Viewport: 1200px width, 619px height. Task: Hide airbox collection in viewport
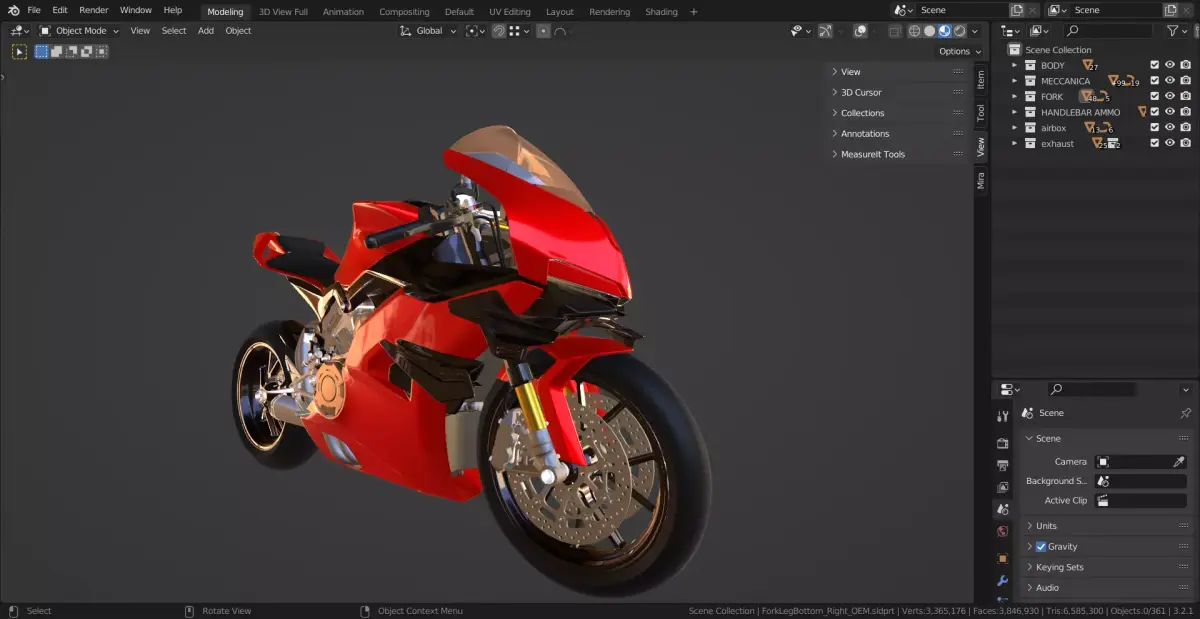point(1170,128)
